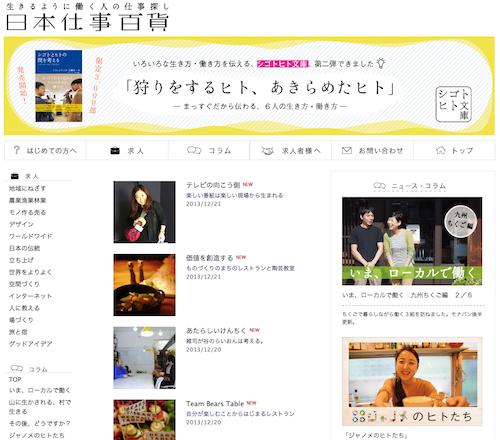Image resolution: width=500 pixels, height=440 pixels.
Task: Select 日本の伝統 category
Action: [x=24, y=248]
